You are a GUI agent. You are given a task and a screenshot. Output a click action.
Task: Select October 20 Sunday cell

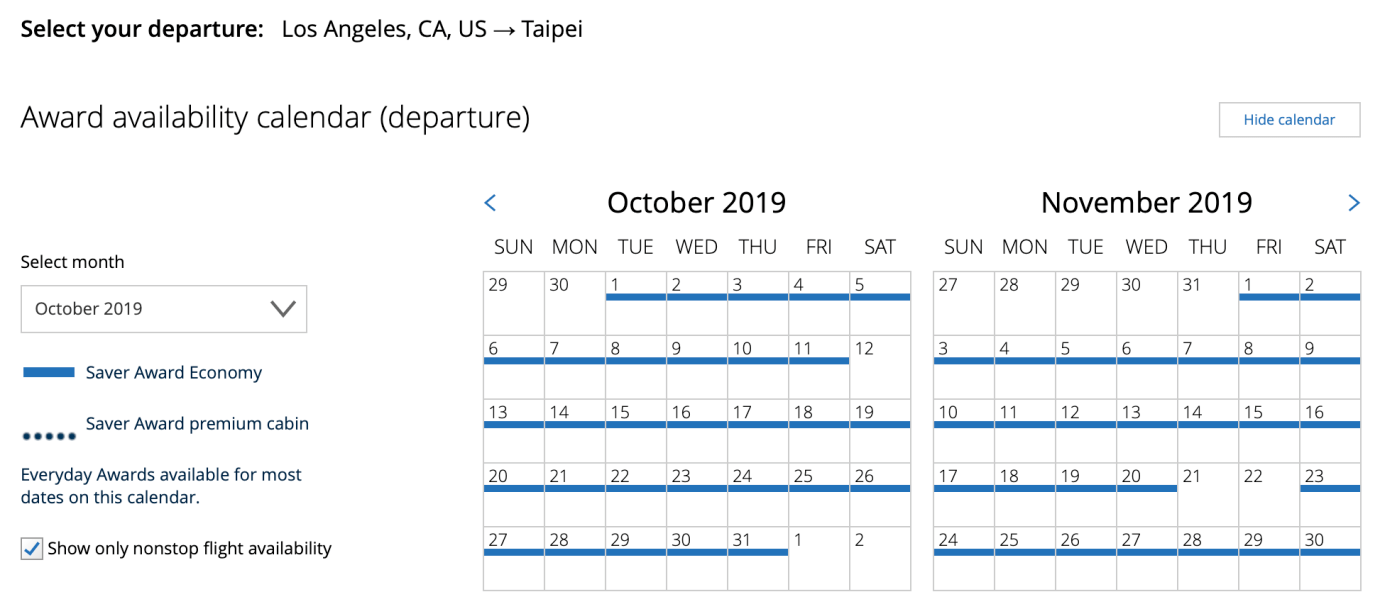(514, 495)
